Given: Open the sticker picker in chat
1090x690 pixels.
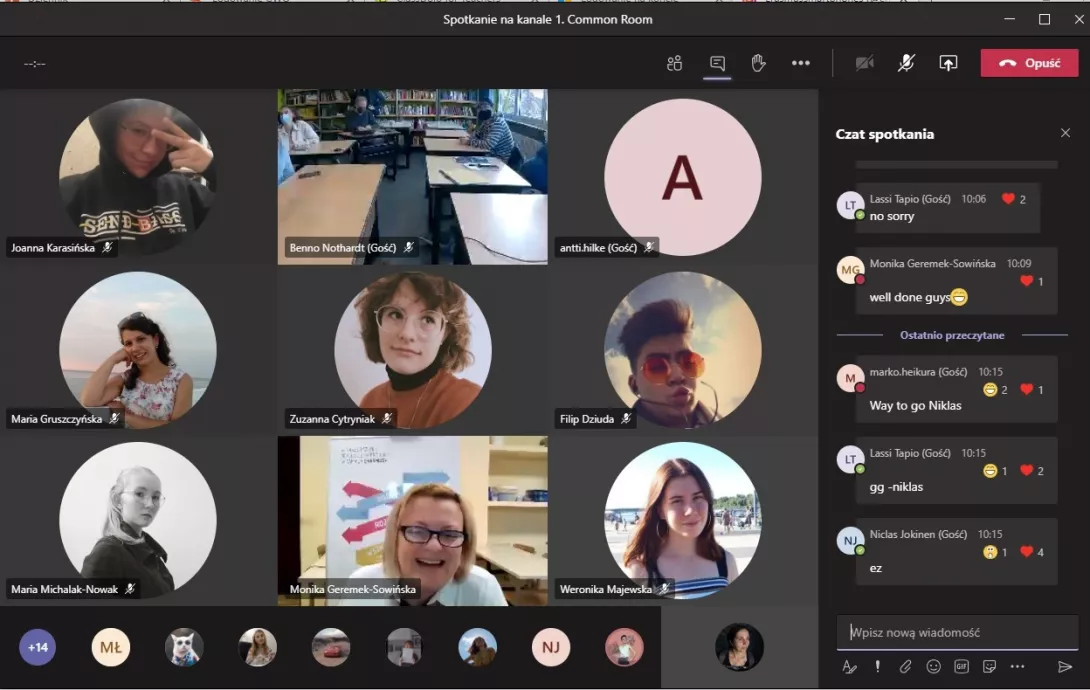Looking at the screenshot, I should [x=989, y=666].
